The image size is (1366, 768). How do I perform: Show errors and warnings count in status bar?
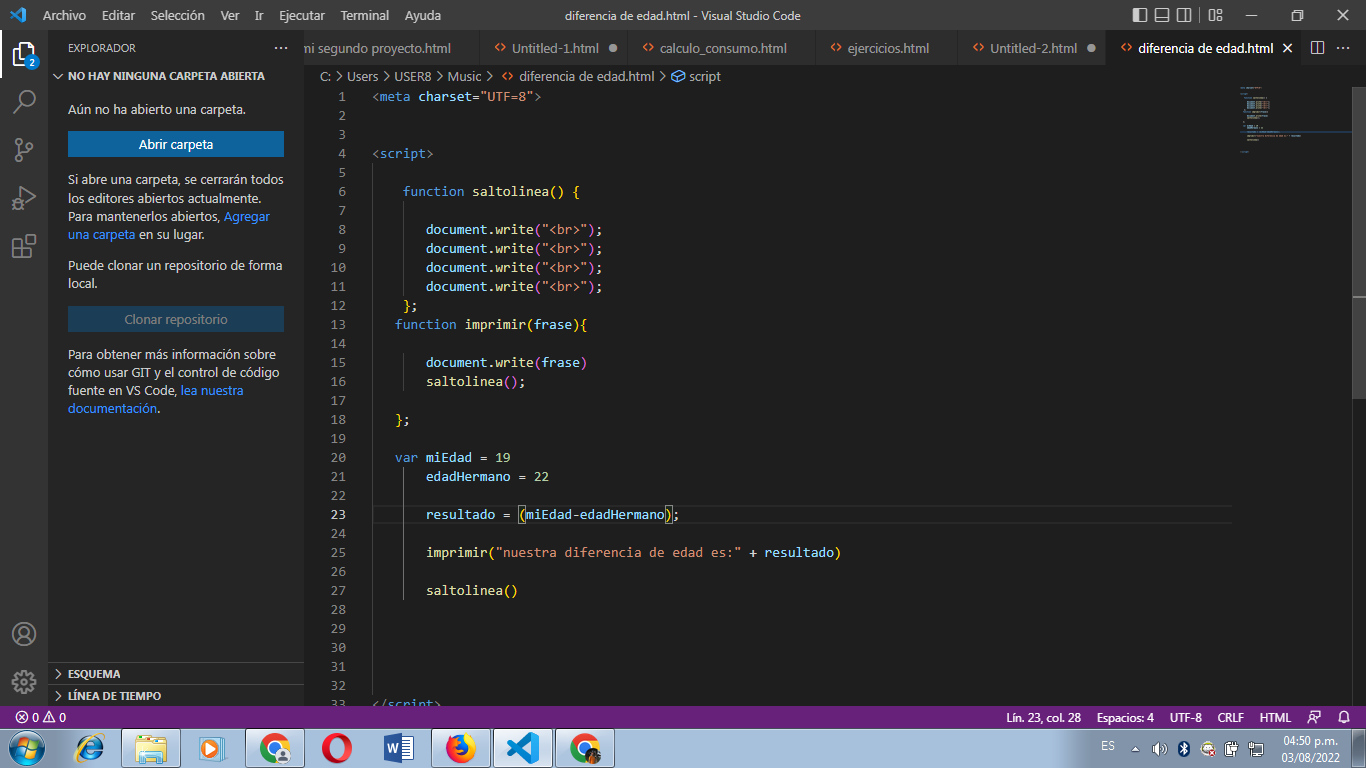(41, 717)
